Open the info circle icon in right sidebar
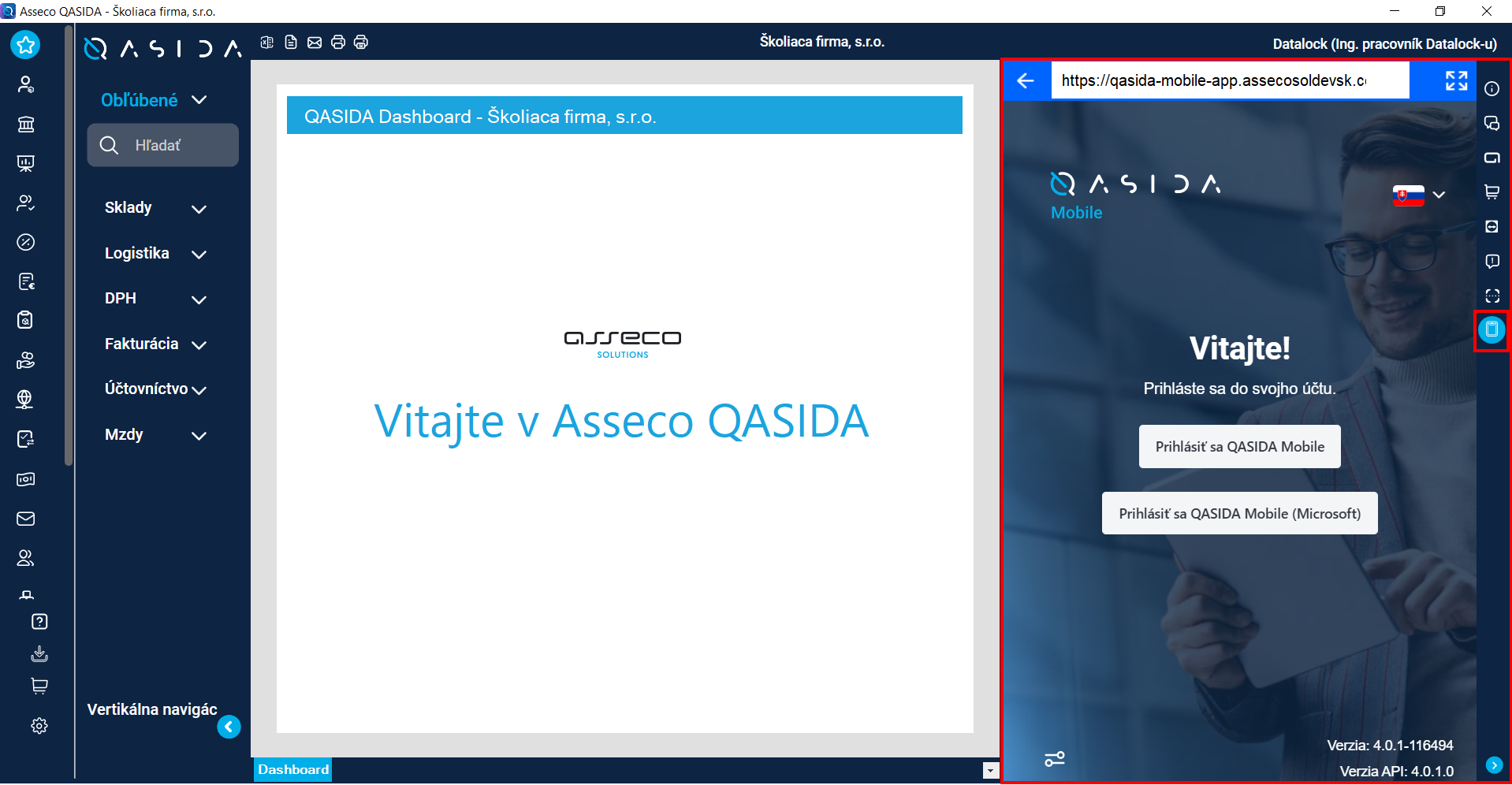Screen dimensions: 1512x785 (x=1492, y=88)
